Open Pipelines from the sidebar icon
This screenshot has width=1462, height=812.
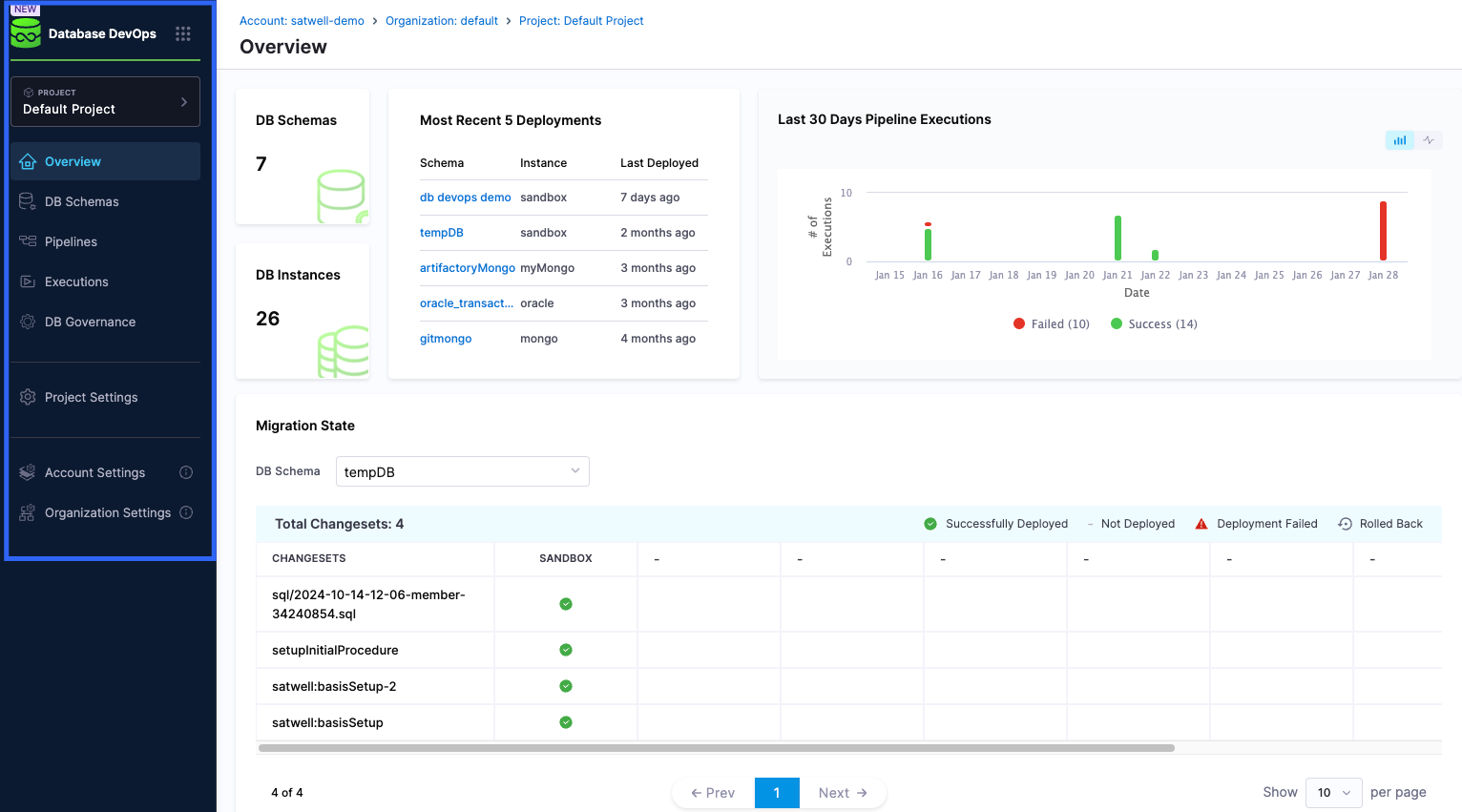tap(28, 241)
